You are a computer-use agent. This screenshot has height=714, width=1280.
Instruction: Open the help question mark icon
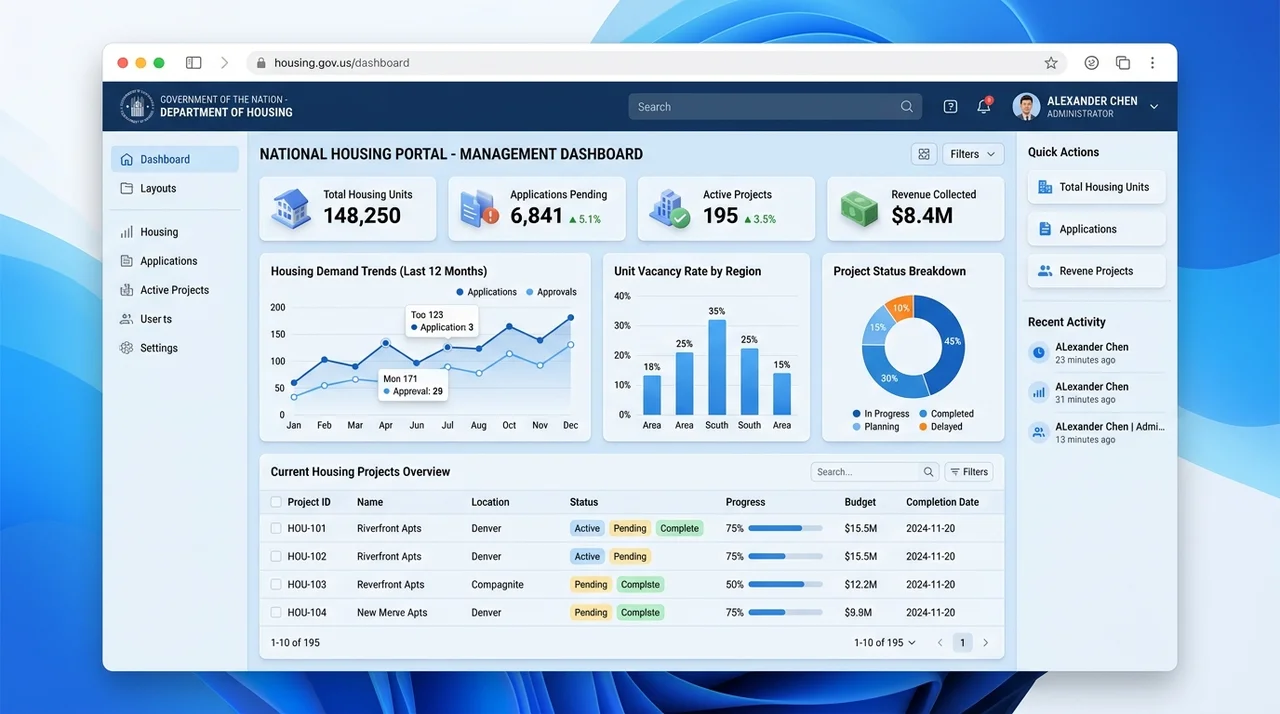(x=951, y=107)
